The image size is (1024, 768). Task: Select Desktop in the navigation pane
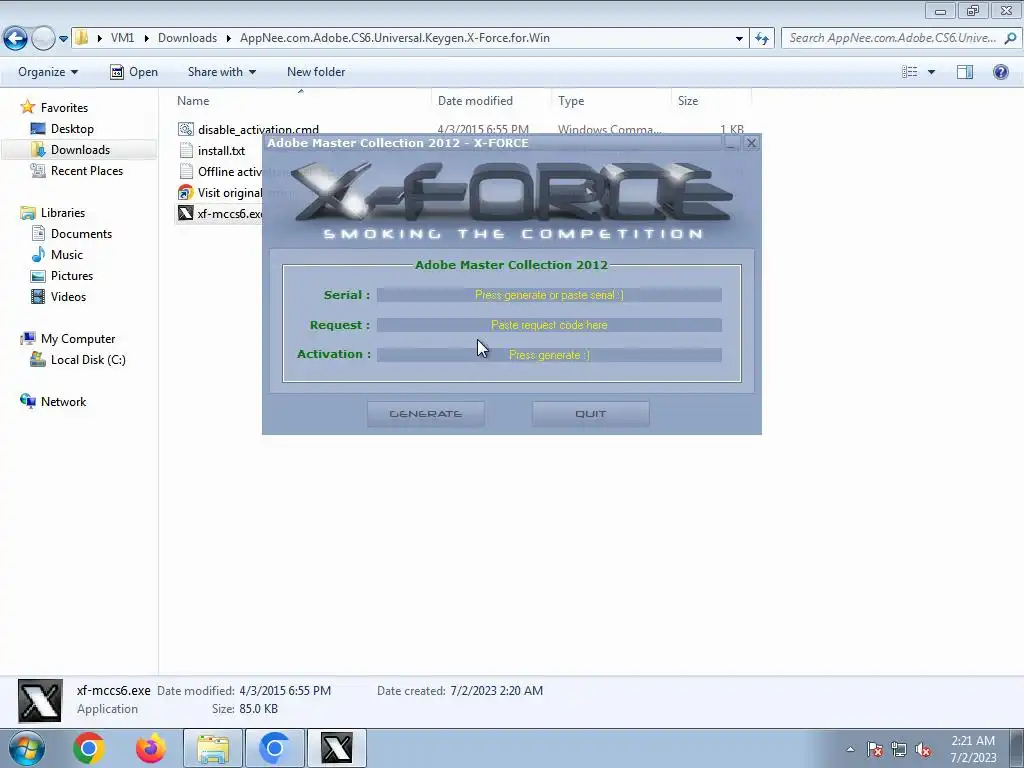pos(72,129)
